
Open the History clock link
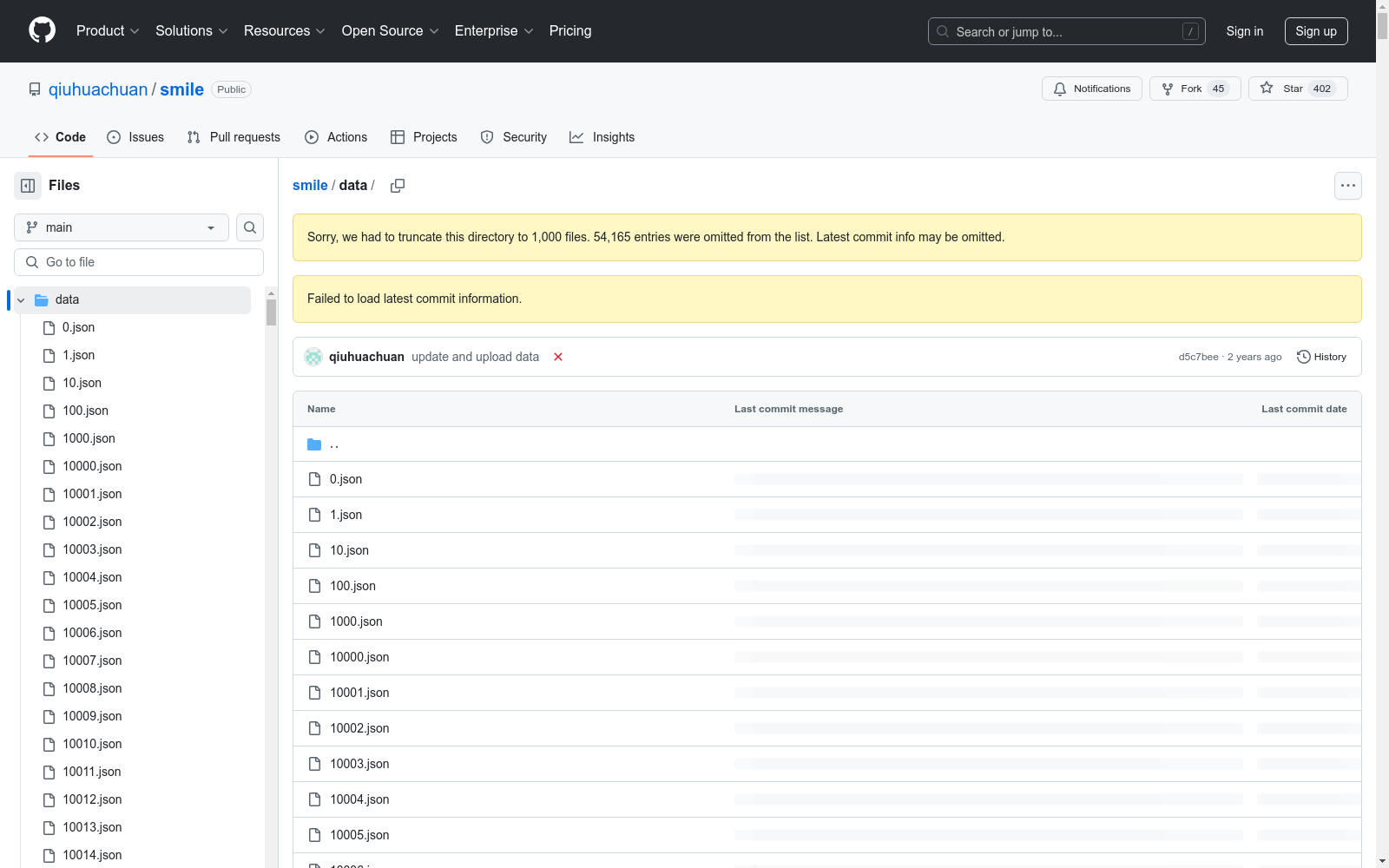coord(1321,357)
